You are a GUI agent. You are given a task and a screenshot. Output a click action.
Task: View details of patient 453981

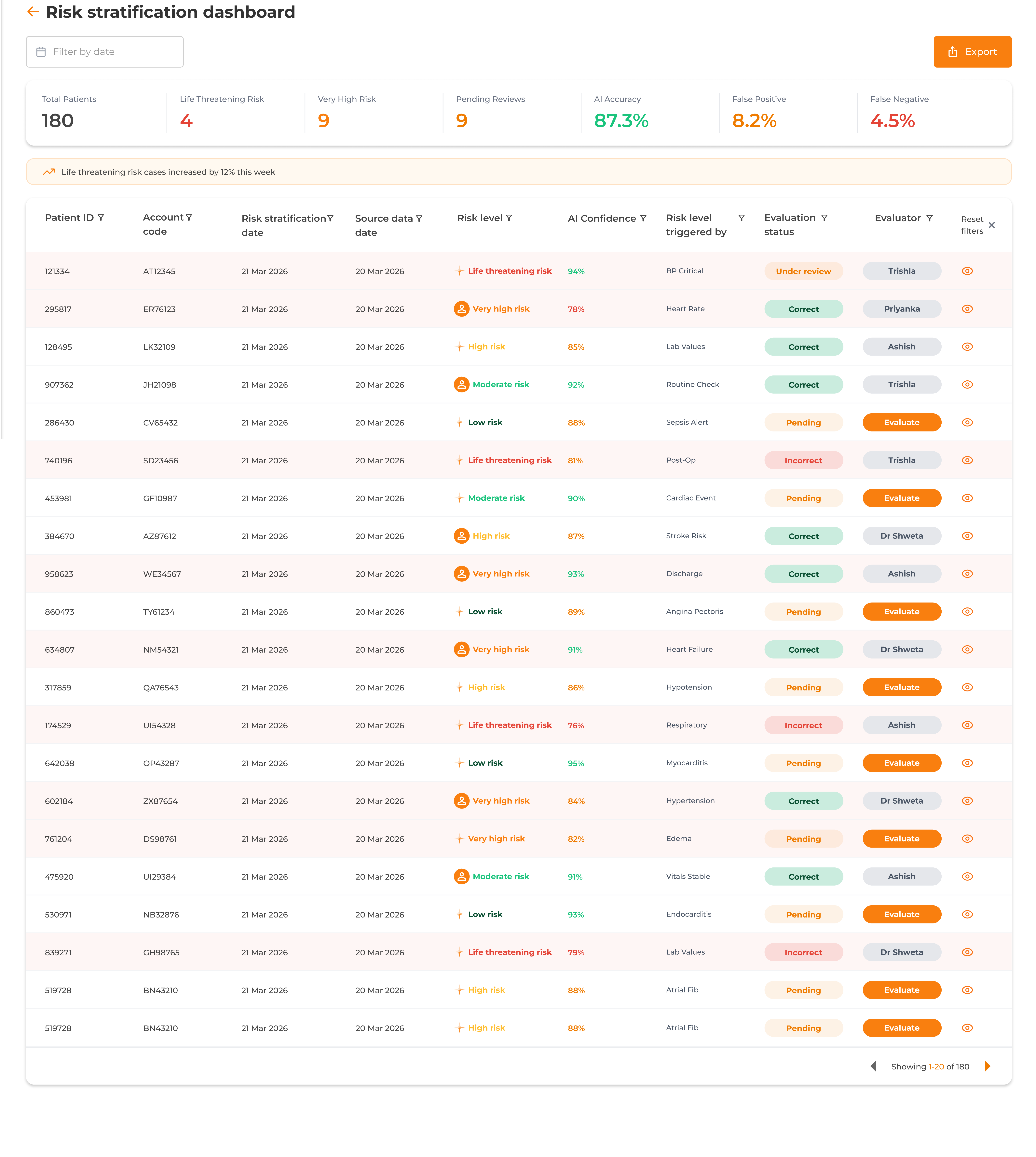coord(967,498)
